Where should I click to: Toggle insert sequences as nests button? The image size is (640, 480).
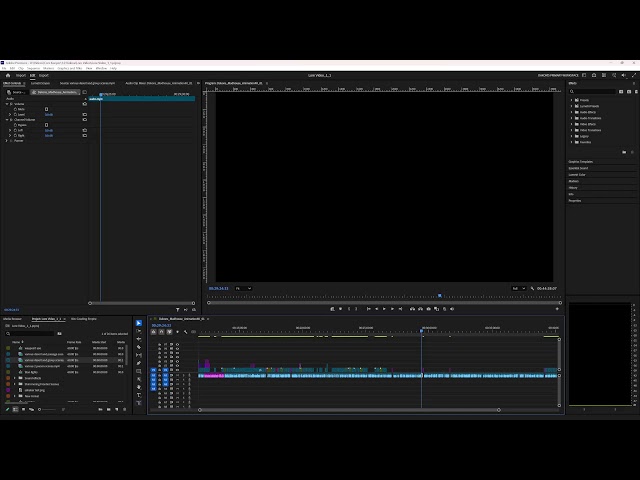pos(154,332)
